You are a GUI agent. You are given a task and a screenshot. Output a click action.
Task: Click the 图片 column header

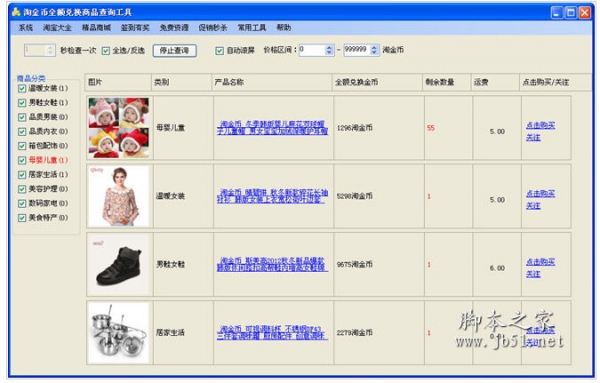coord(118,82)
